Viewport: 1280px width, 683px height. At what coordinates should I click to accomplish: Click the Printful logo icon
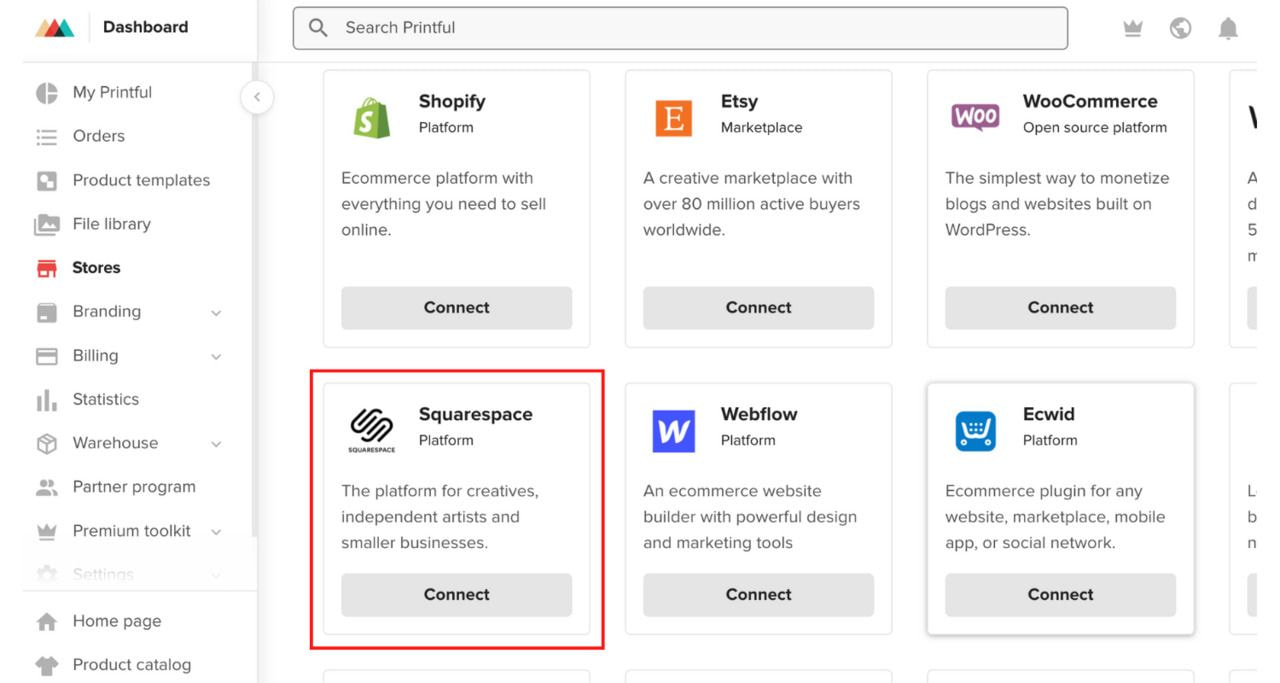point(54,27)
